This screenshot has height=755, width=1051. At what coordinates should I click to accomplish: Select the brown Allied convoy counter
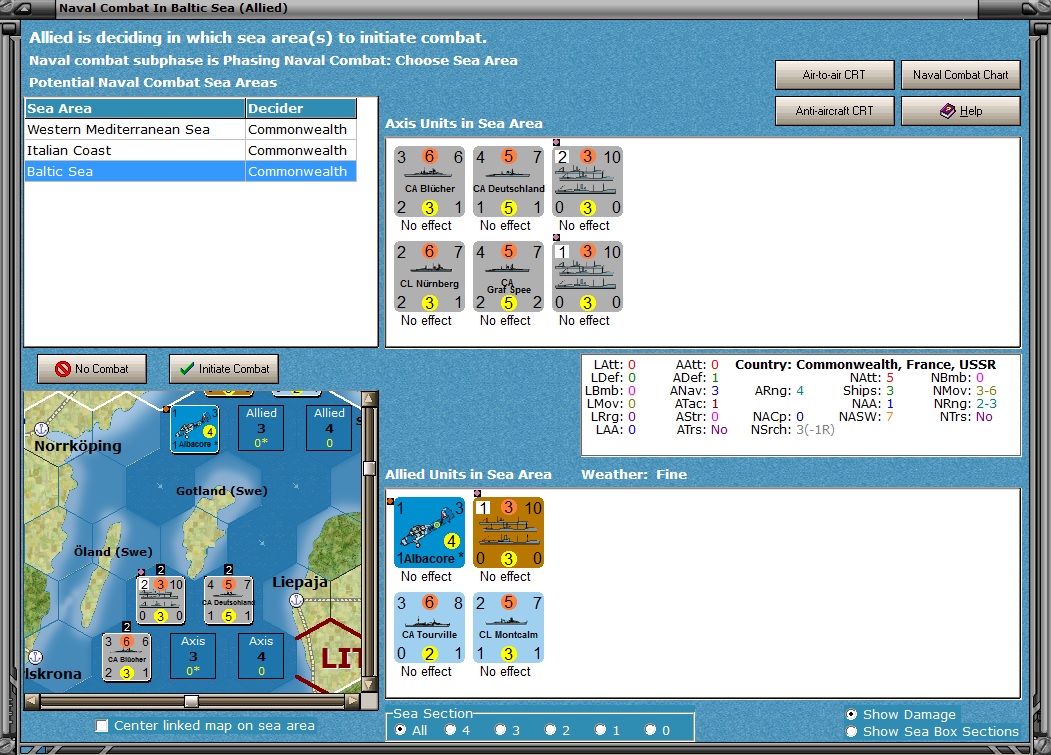pos(509,532)
